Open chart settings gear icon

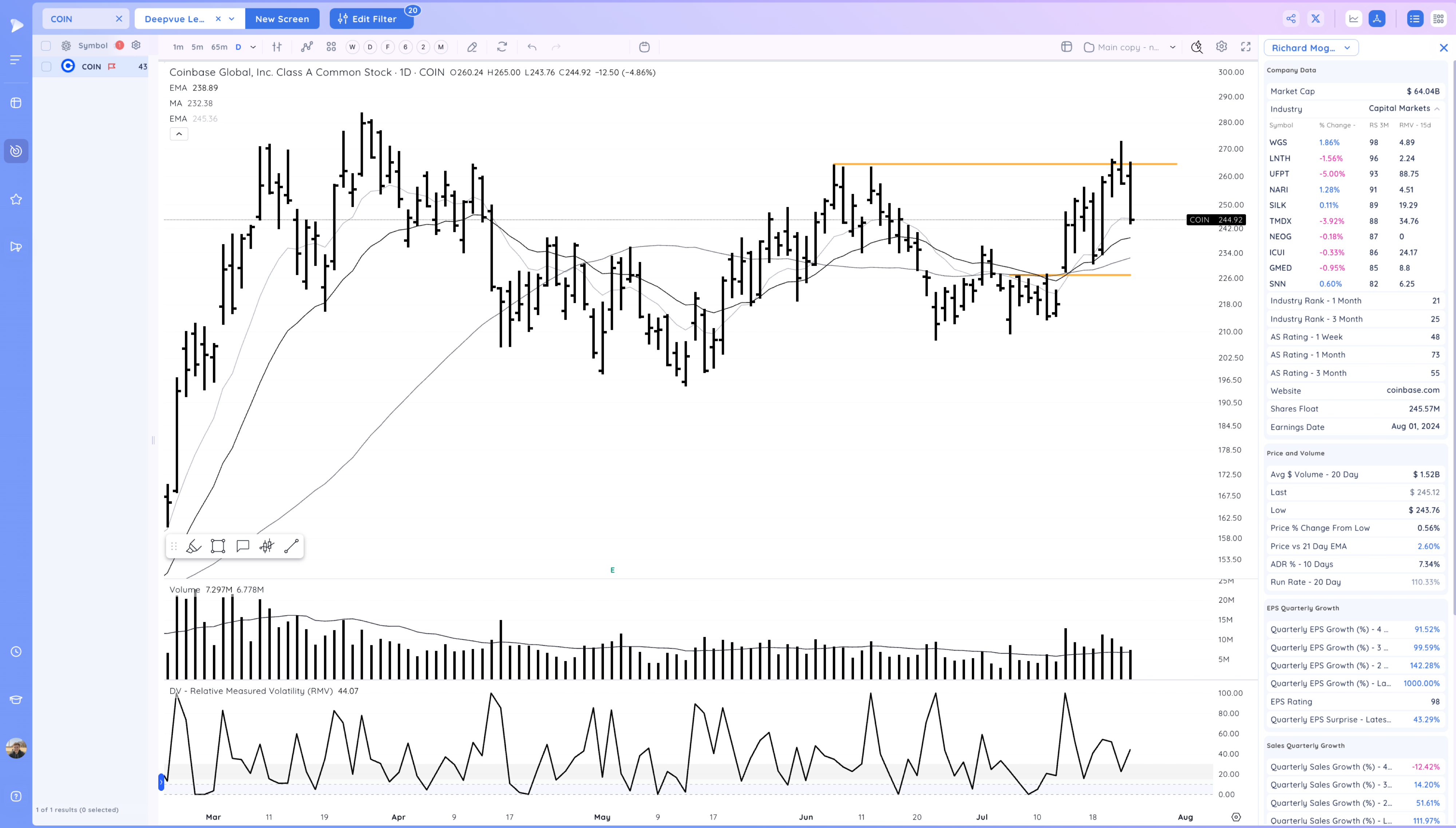coord(1221,47)
